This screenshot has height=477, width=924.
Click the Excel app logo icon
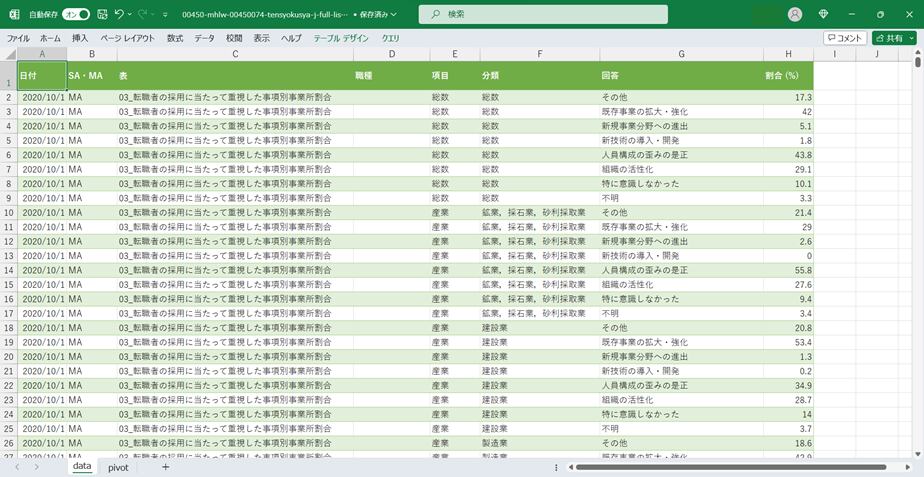pyautogui.click(x=14, y=14)
